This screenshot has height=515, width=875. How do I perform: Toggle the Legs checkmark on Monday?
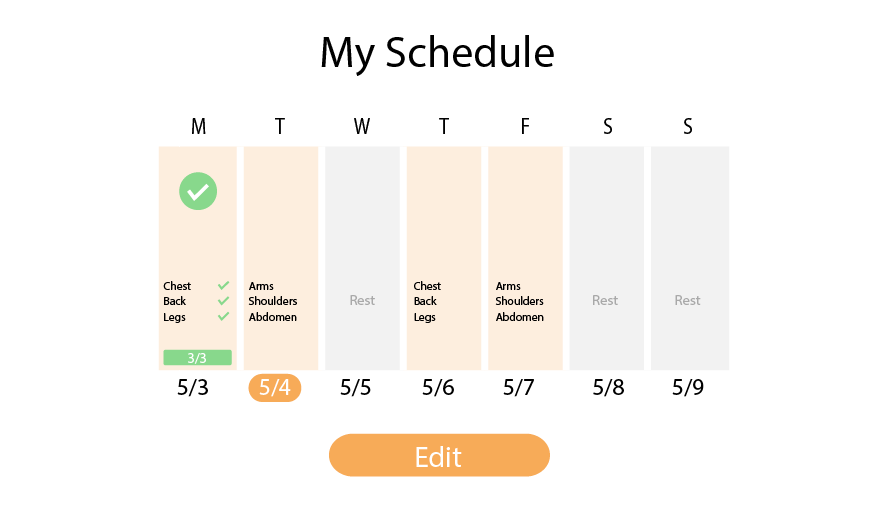pyautogui.click(x=223, y=316)
